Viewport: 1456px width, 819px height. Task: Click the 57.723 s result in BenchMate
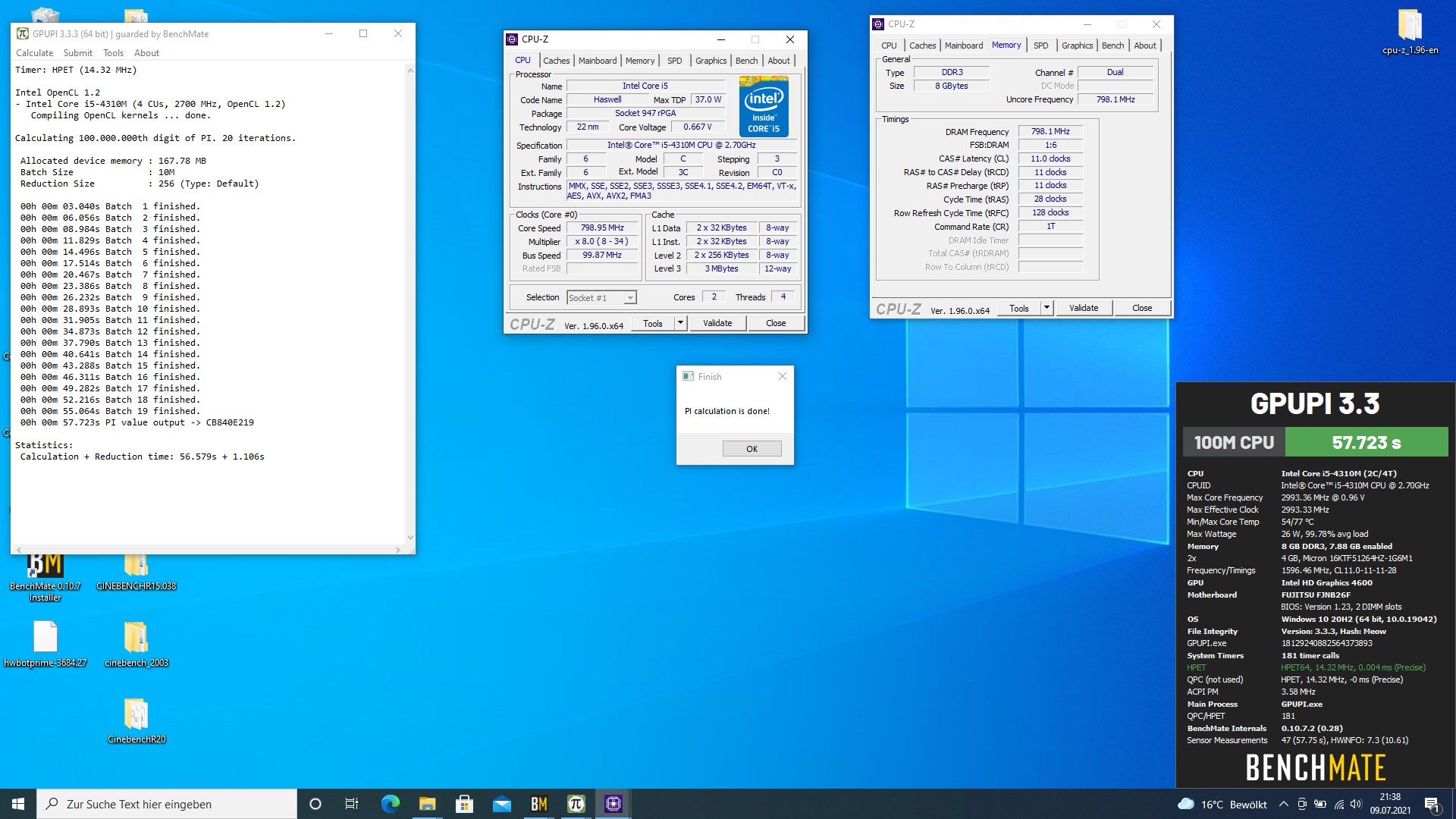pos(1367,442)
